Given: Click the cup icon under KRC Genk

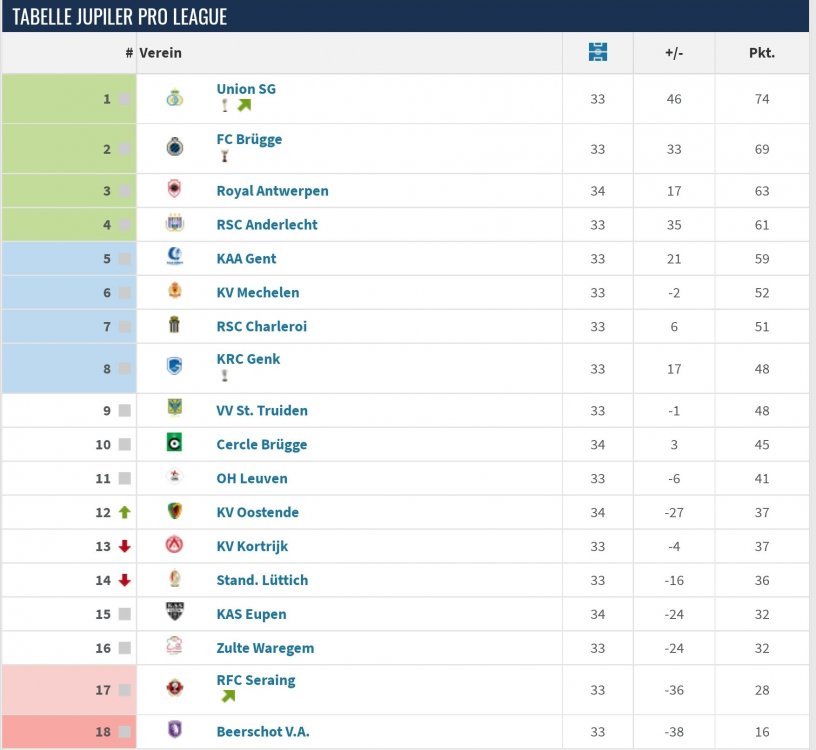Looking at the screenshot, I should 225,375.
